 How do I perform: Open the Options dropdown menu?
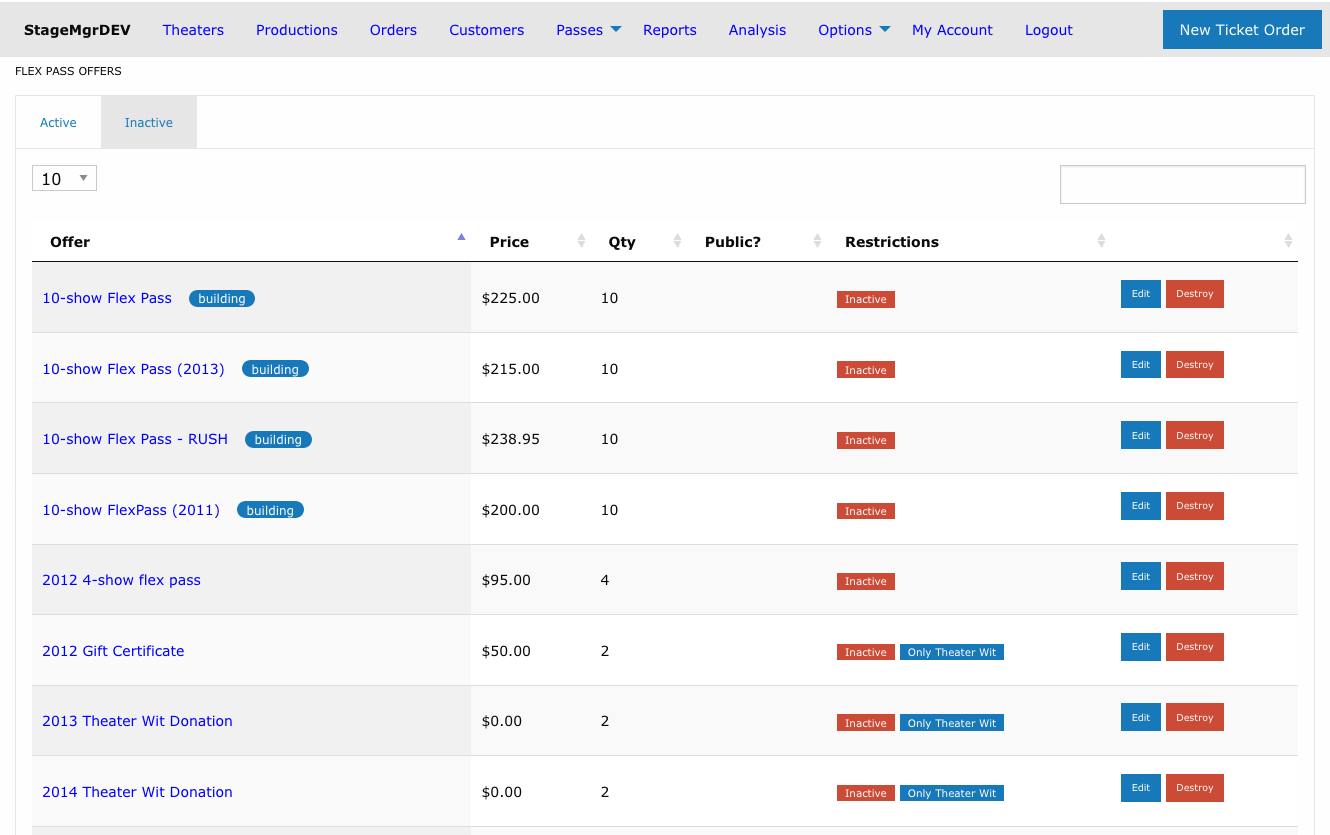854,30
